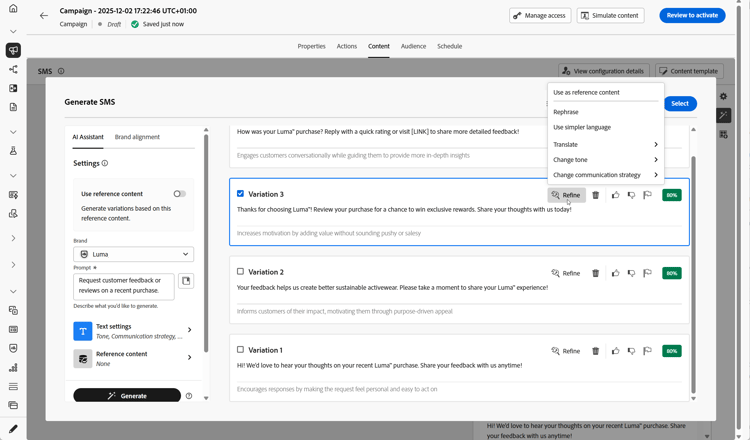Open the campaigns megaphone sidebar icon

(x=13, y=50)
